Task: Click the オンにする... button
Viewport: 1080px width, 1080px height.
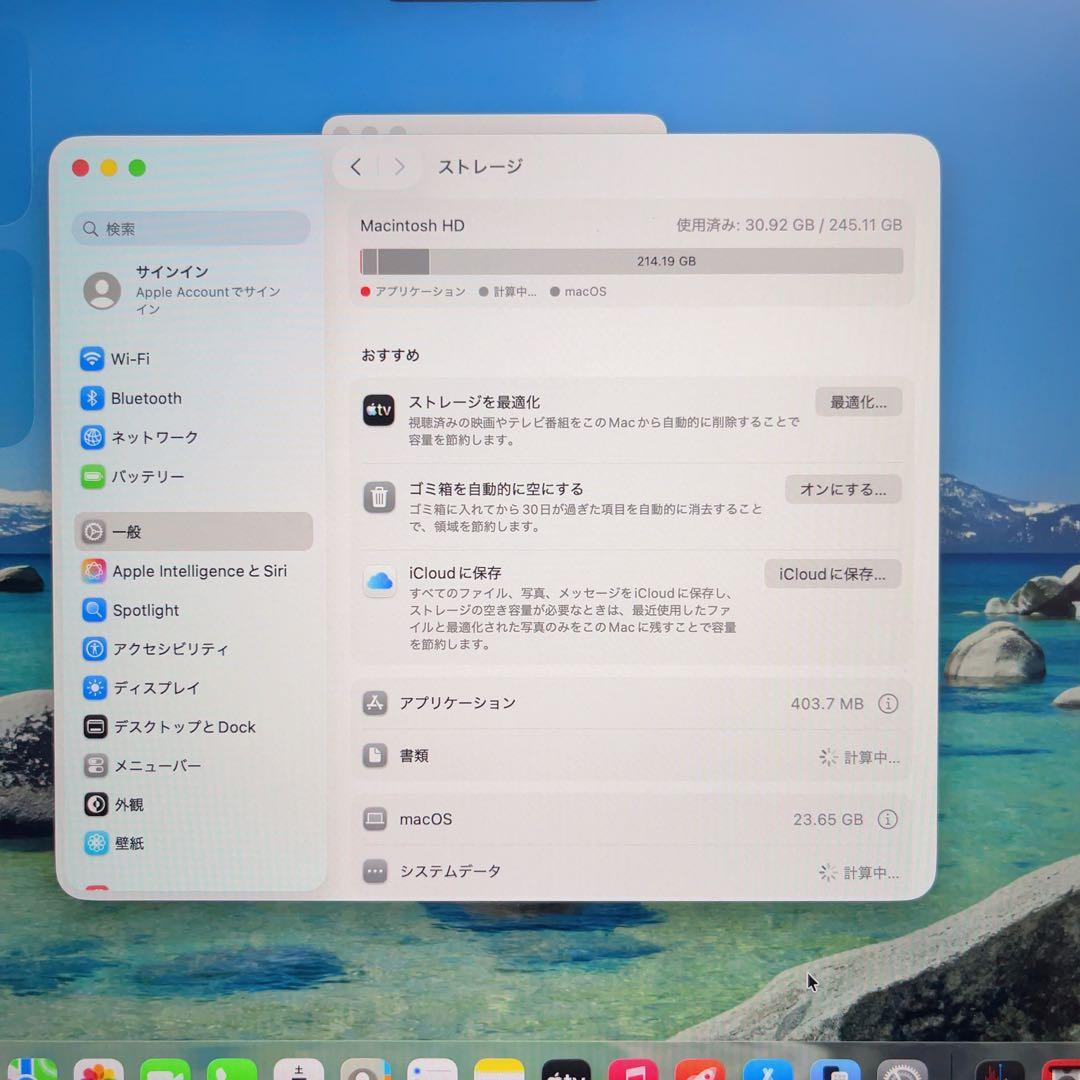Action: click(x=843, y=489)
